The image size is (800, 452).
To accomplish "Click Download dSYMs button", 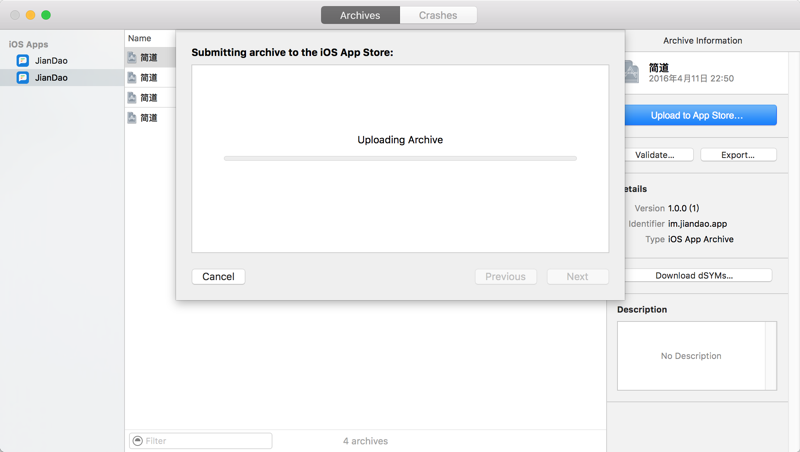I will [698, 275].
